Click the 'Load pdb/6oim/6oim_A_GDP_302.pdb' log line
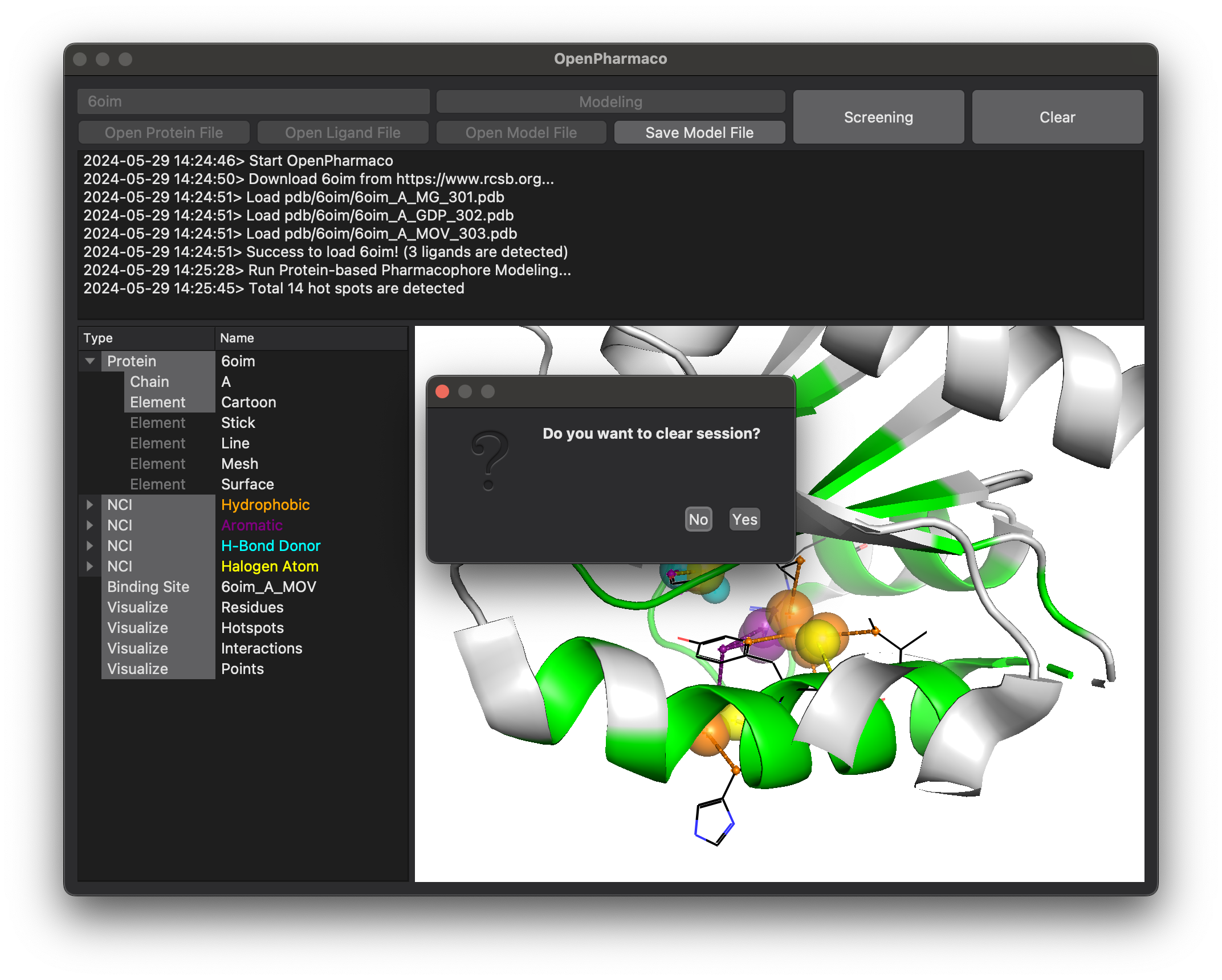This screenshot has height=980, width=1222. [x=299, y=215]
